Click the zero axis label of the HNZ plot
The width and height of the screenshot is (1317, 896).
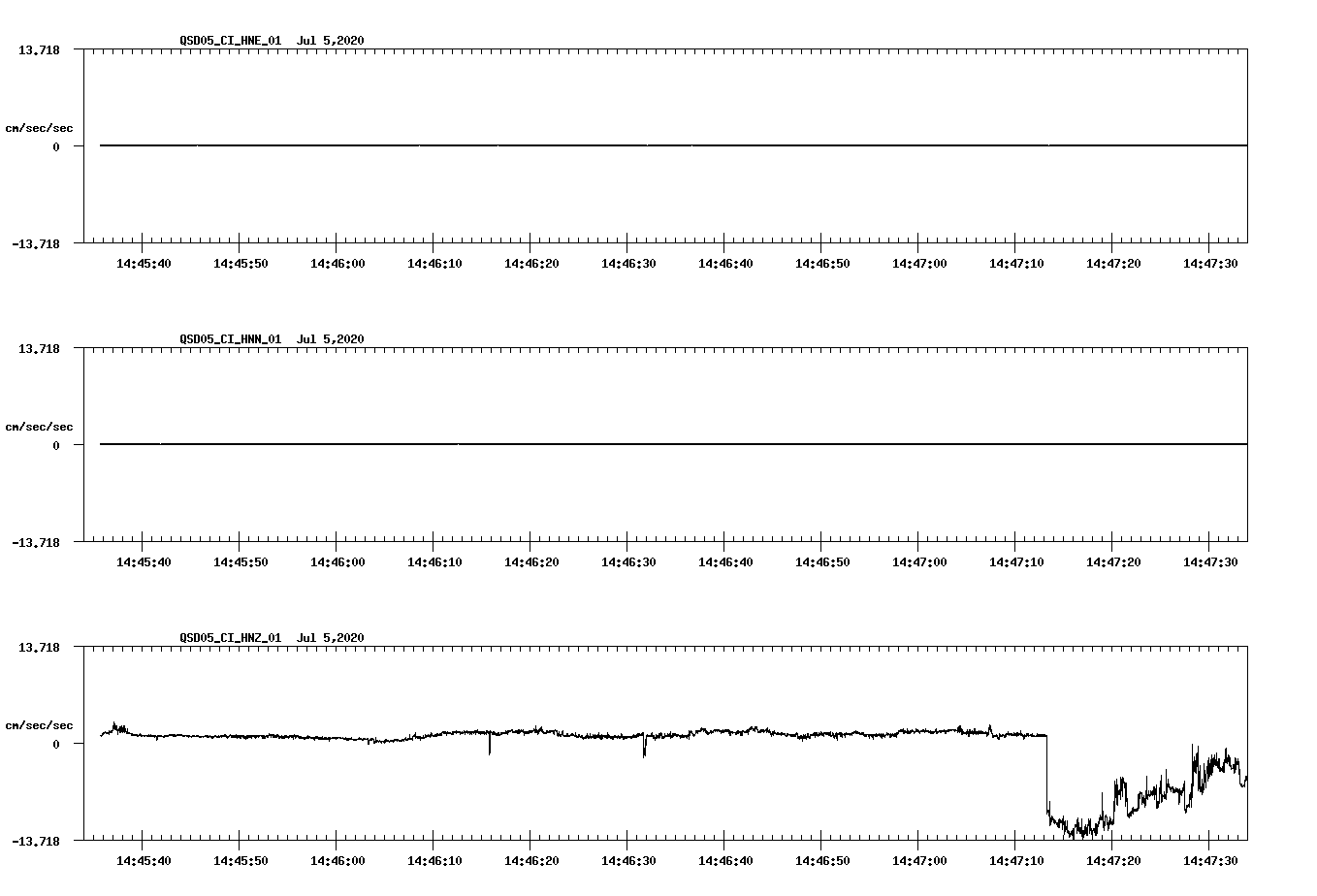click(x=56, y=744)
